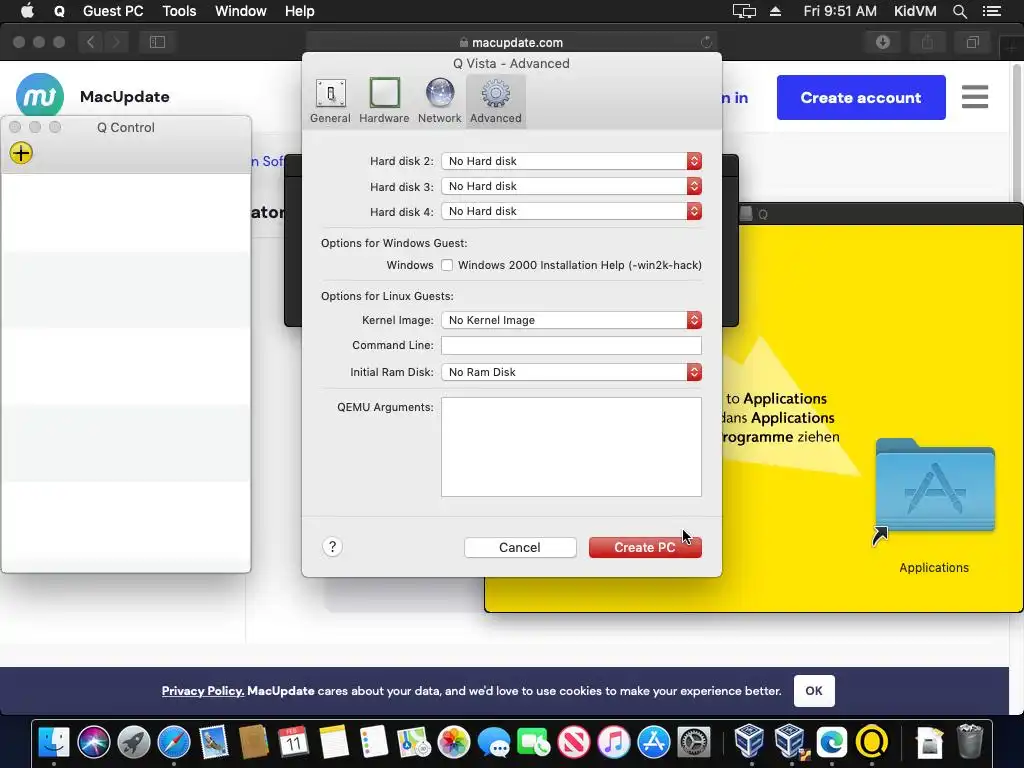Add a new PC in Q Control

21,153
